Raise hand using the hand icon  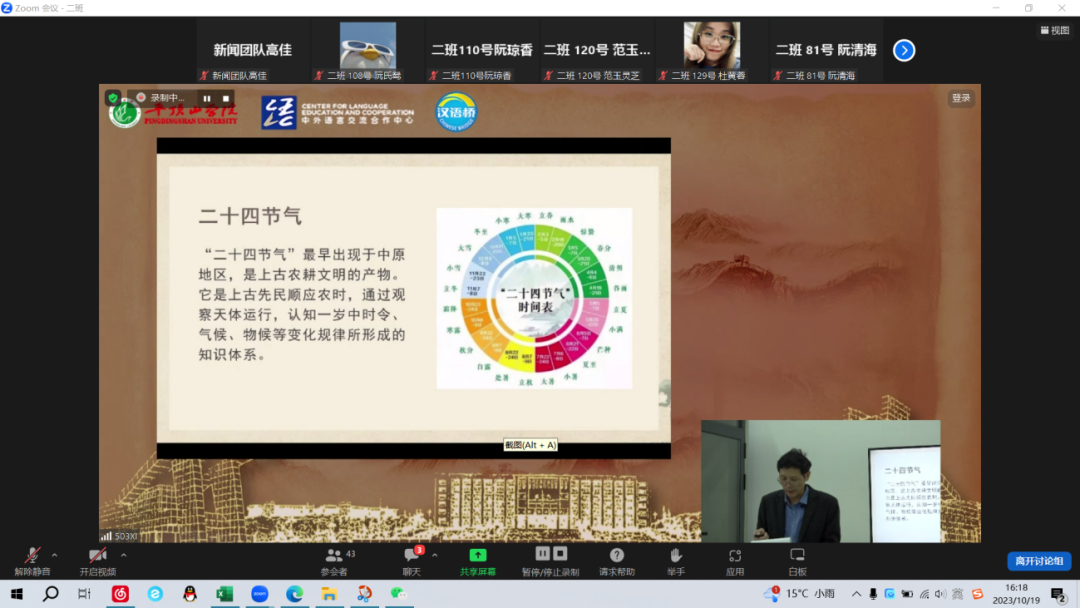point(676,560)
